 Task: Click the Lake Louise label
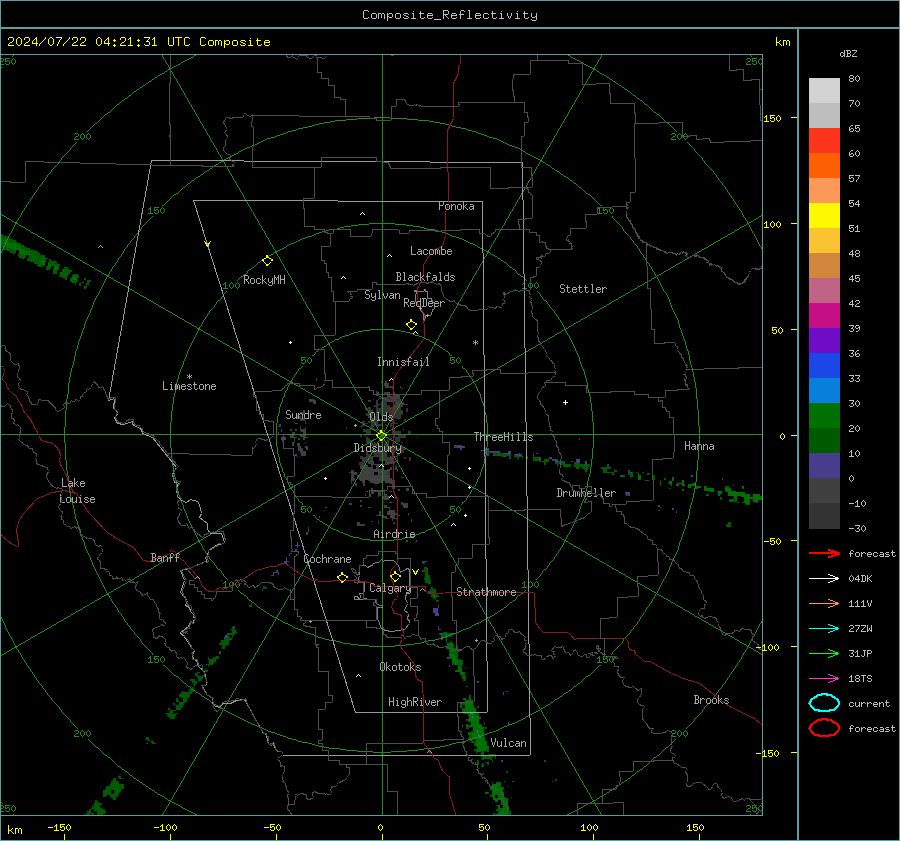click(x=77, y=491)
